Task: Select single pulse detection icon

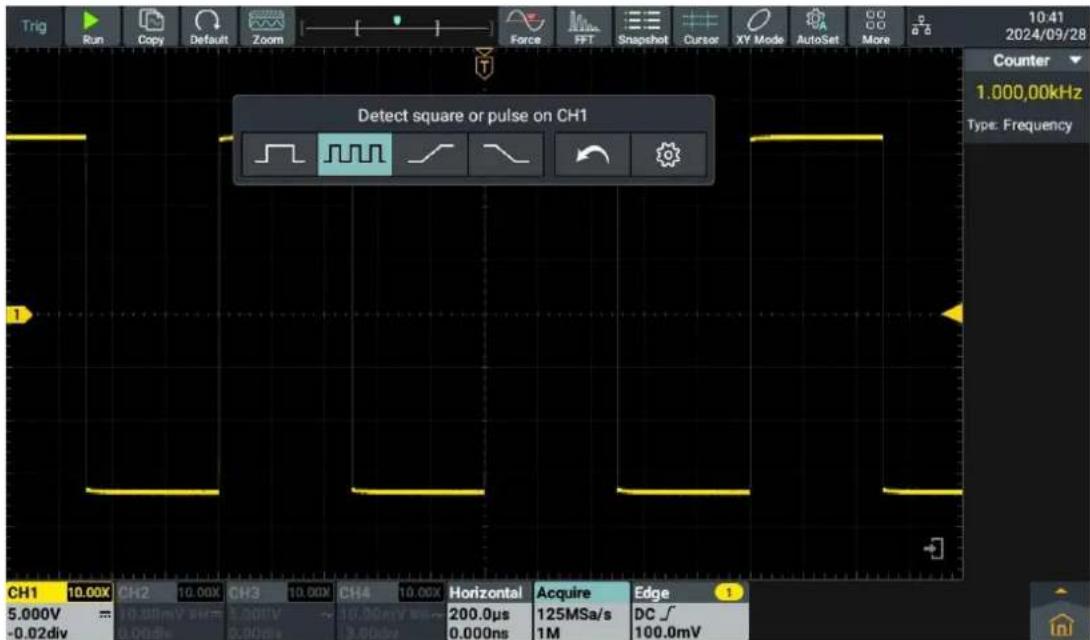Action: 279,154
